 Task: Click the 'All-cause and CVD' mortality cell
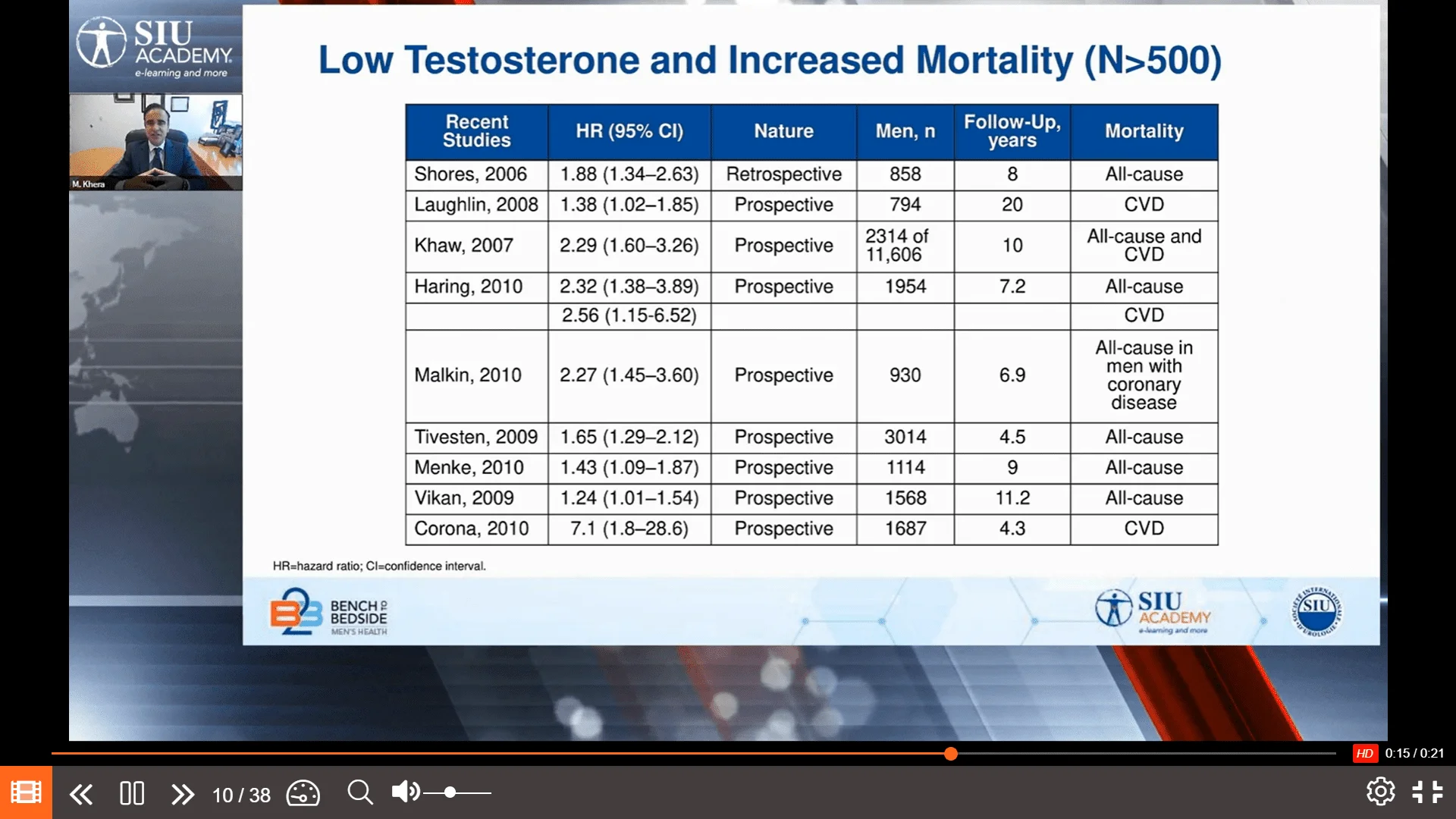1144,246
